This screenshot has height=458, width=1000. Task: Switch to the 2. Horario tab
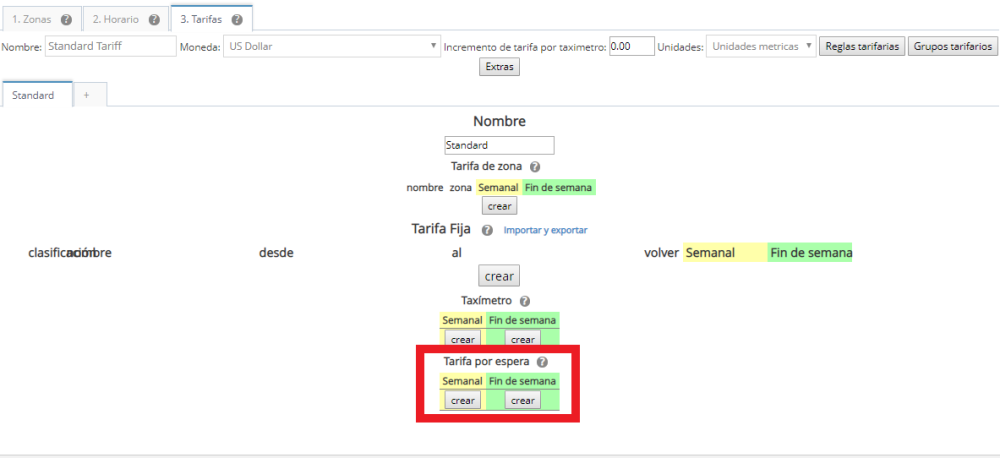point(115,19)
